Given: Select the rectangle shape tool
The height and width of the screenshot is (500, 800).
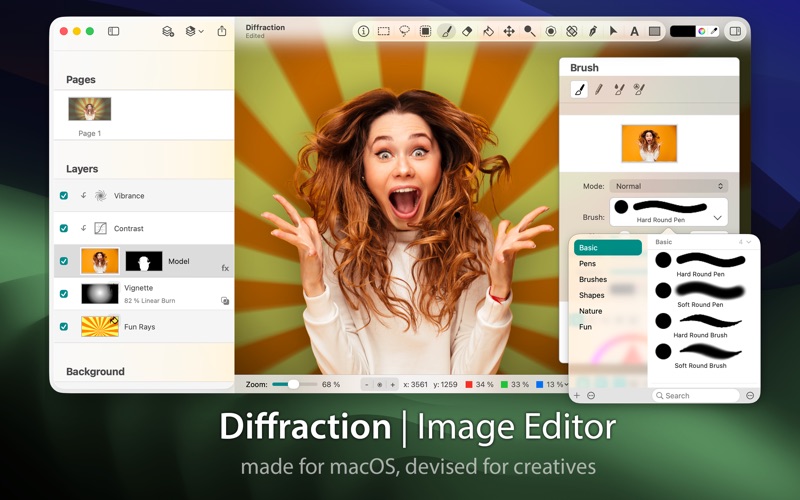Looking at the screenshot, I should pyautogui.click(x=655, y=31).
